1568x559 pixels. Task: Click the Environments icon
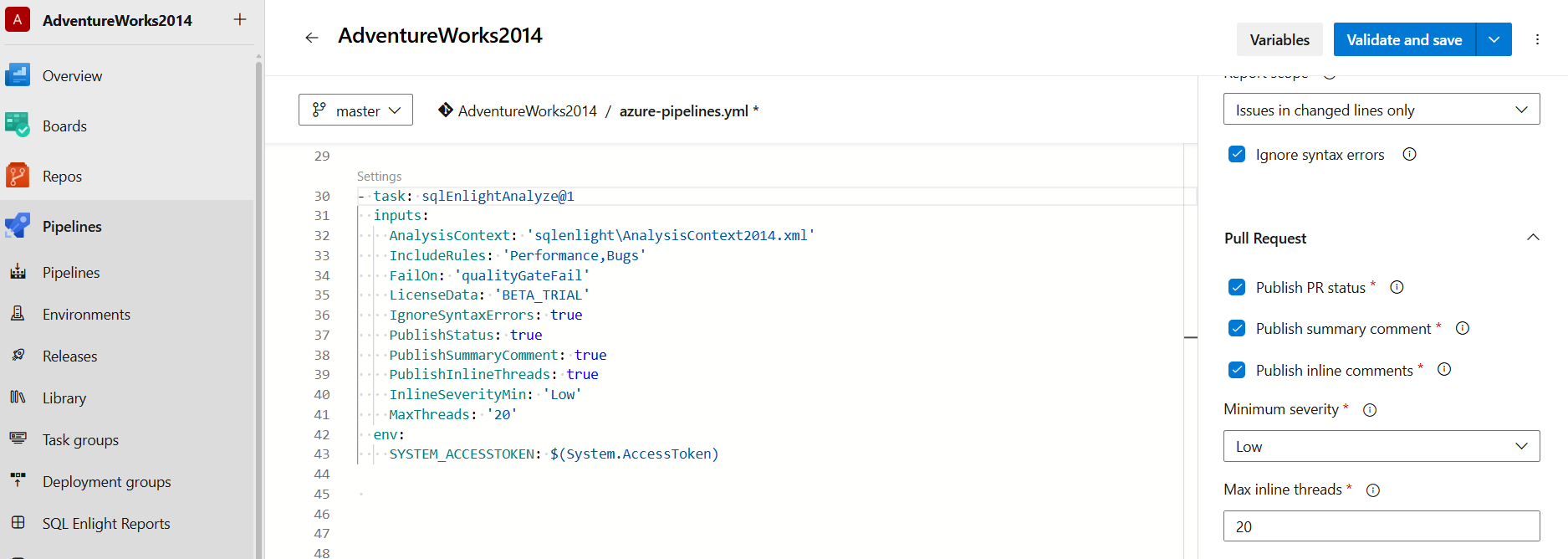pyautogui.click(x=18, y=314)
